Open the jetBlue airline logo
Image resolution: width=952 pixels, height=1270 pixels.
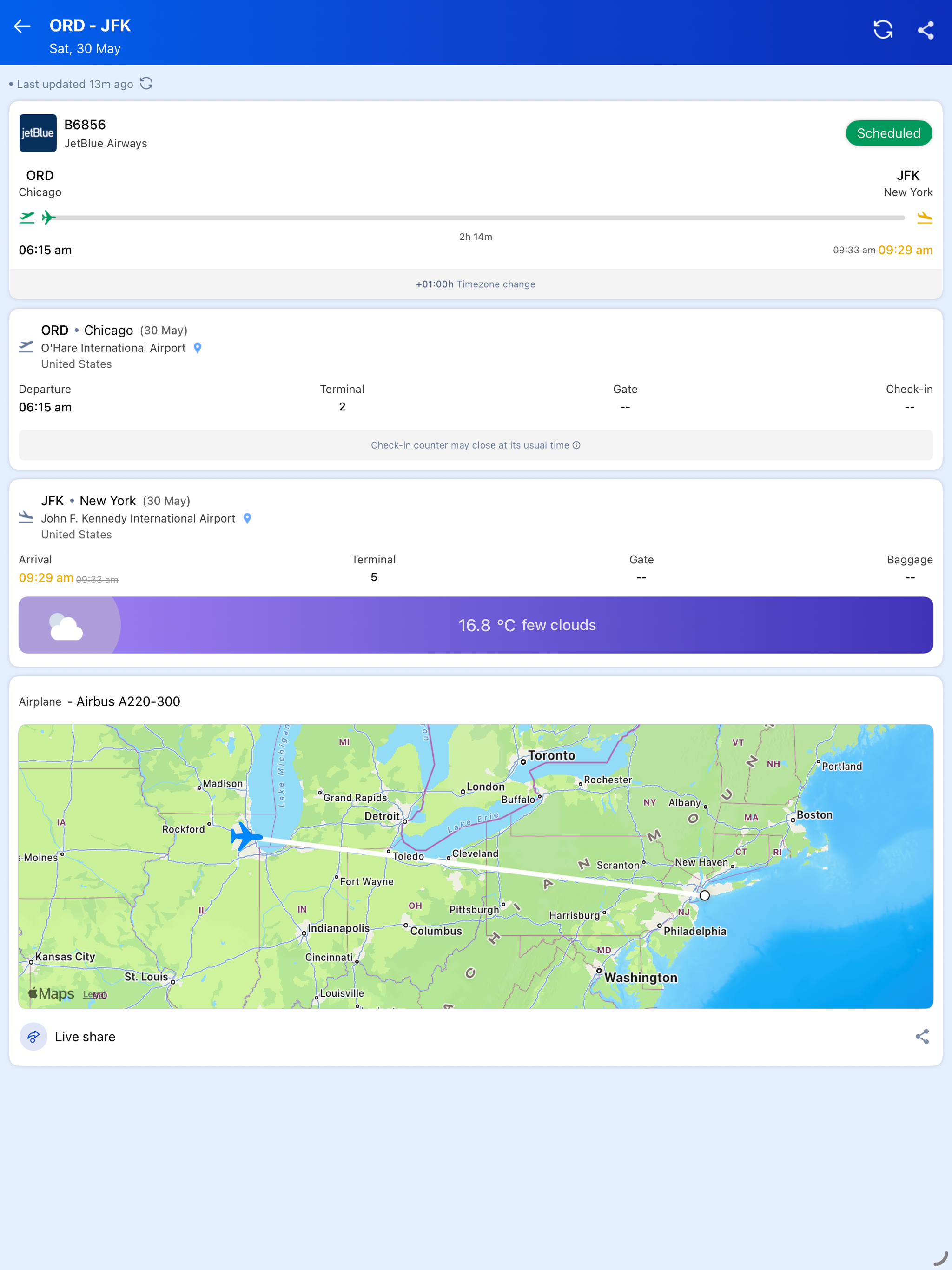(x=38, y=133)
